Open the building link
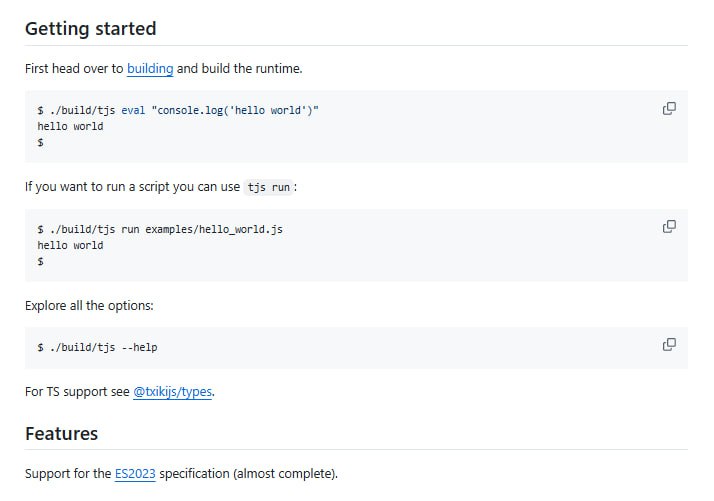 (150, 69)
